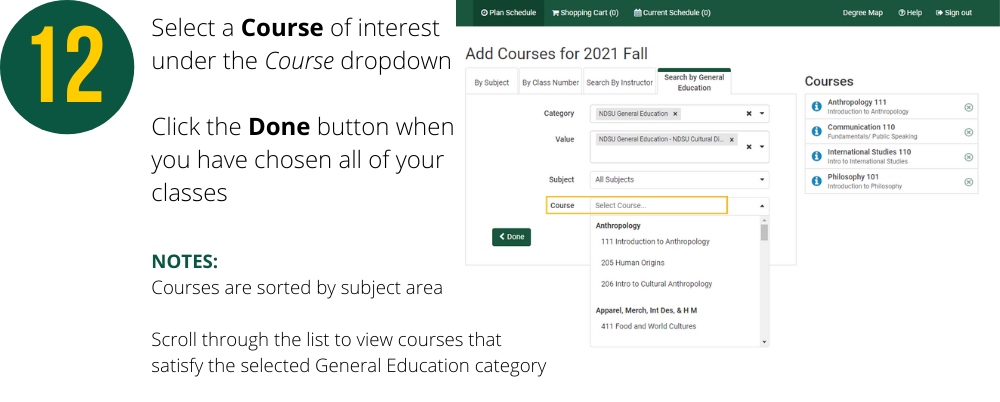Remove Communication 110 from courses list

coord(968,132)
